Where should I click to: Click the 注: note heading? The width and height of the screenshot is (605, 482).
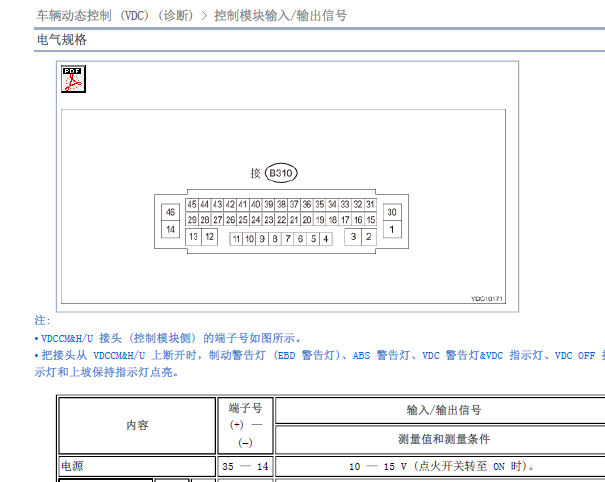tap(42, 320)
